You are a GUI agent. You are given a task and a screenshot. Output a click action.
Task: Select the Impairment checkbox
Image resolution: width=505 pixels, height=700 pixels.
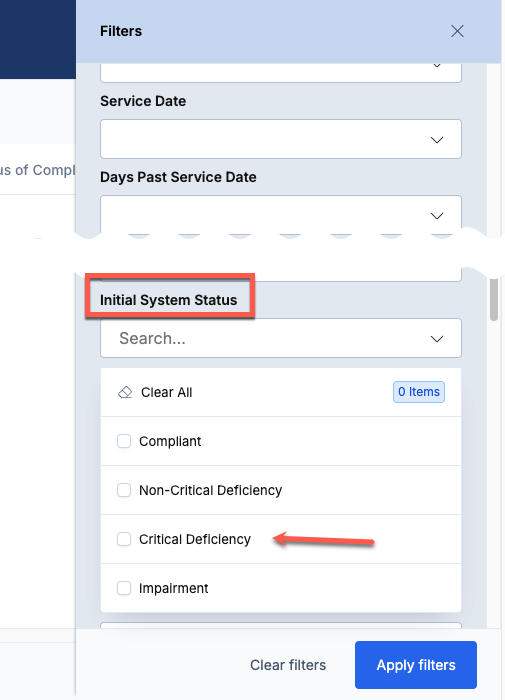click(x=124, y=588)
